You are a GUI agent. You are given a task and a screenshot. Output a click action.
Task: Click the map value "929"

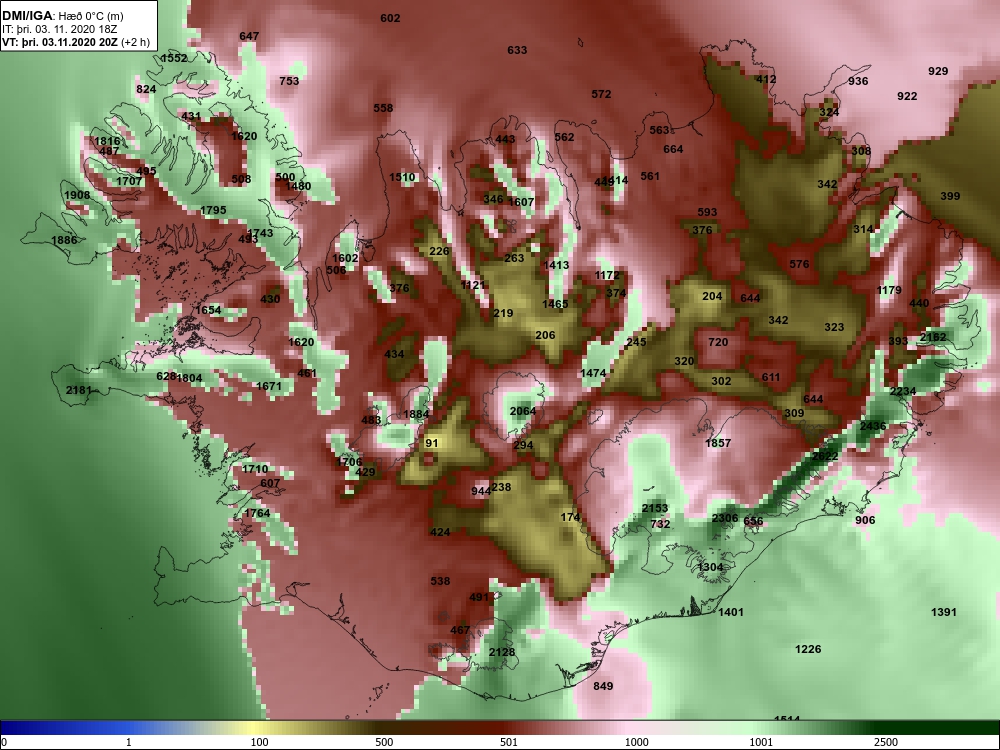[x=938, y=71]
